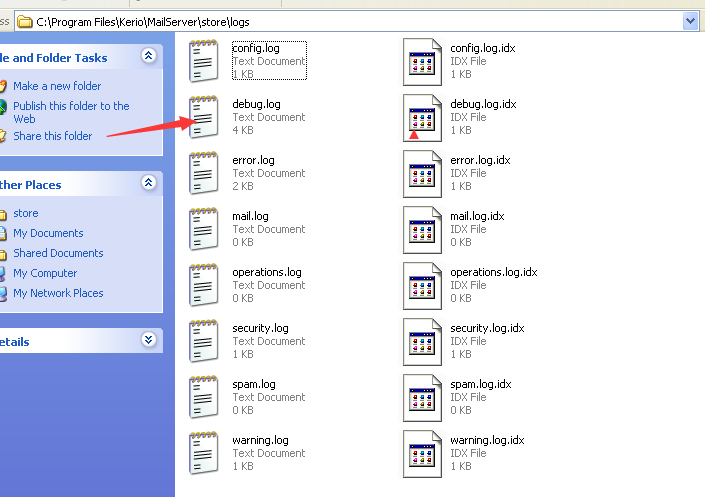705x497 pixels.
Task: Click the error.log.idx file icon
Action: pos(422,173)
